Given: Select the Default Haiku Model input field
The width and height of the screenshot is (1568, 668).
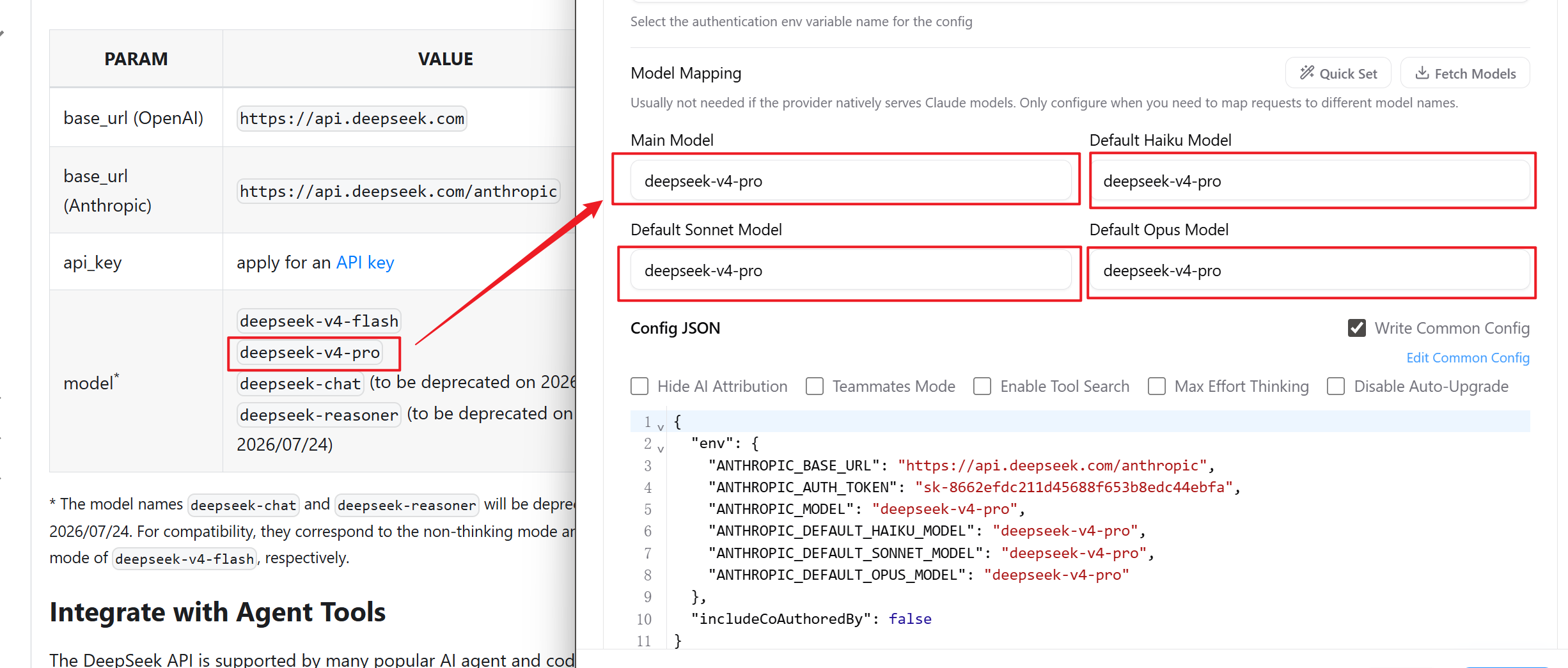Looking at the screenshot, I should point(1310,181).
